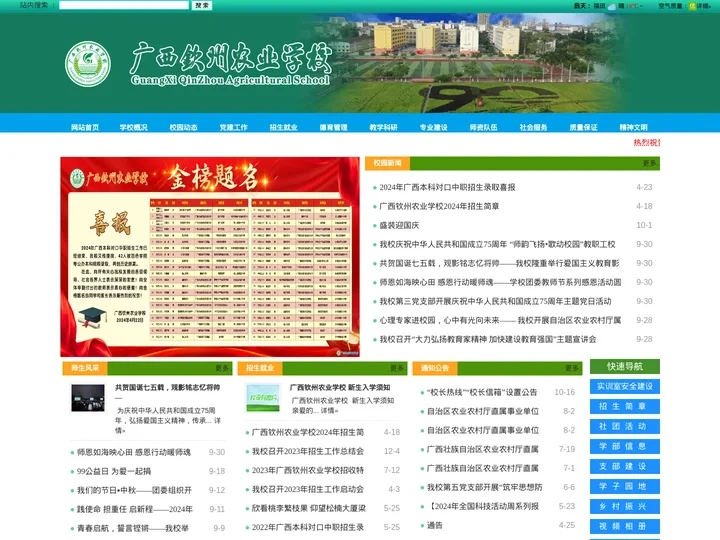720x540 pixels.
Task: Click 更多 in the 招生就业 section header
Action: click(x=397, y=368)
